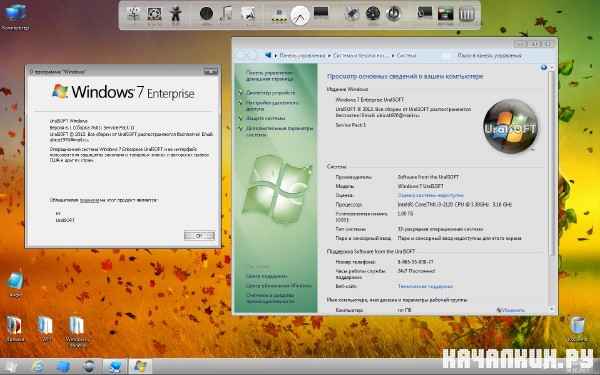Click OK in the About Windows dialog
This screenshot has width=600, height=375.
(x=199, y=236)
